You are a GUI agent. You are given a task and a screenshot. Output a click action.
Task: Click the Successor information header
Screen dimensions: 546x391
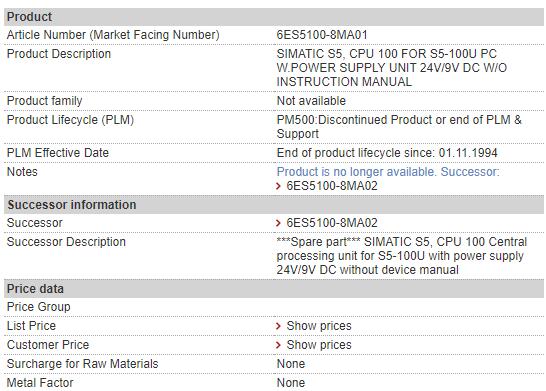274,205
